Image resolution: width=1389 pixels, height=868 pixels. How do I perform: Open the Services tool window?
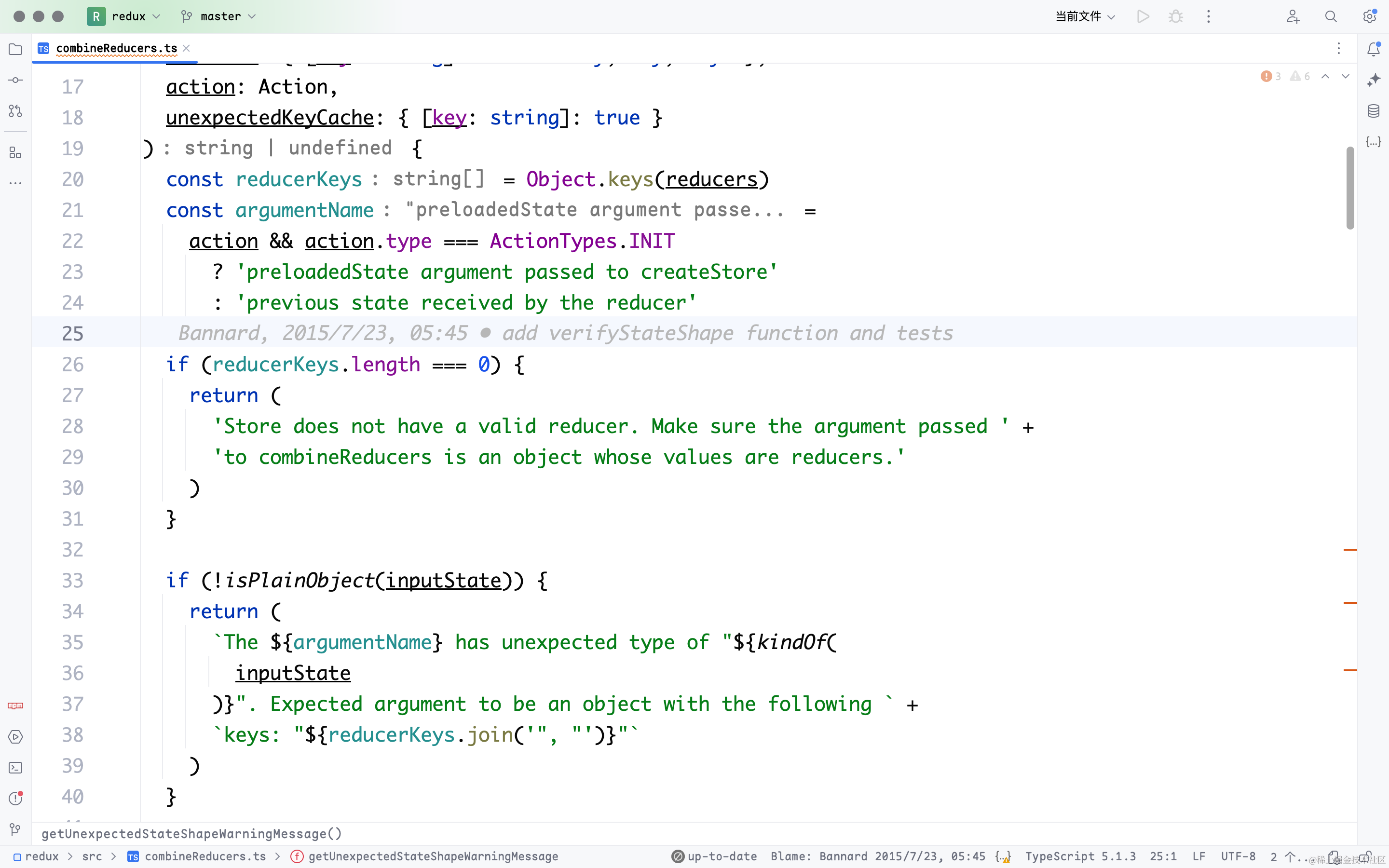[x=15, y=736]
